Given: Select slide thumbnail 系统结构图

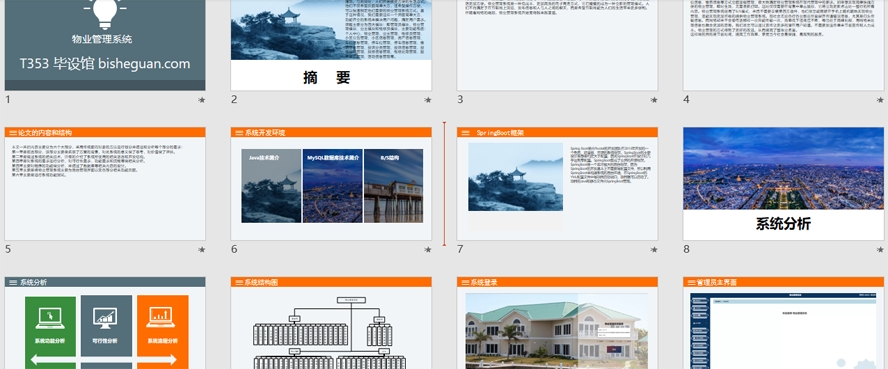Looking at the screenshot, I should tap(331, 323).
